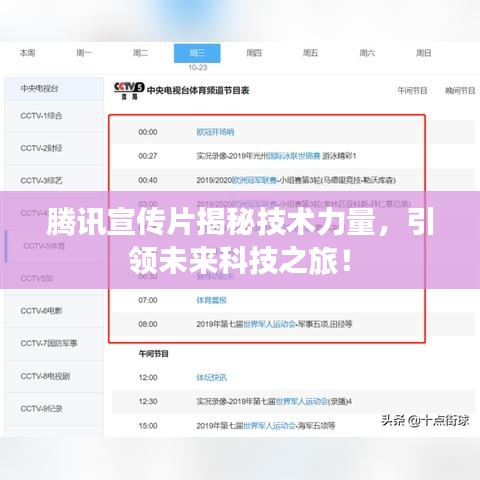Click the 中央电视台体育频道节目表 title
Image resolution: width=480 pixels, height=480 pixels.
pos(198,90)
